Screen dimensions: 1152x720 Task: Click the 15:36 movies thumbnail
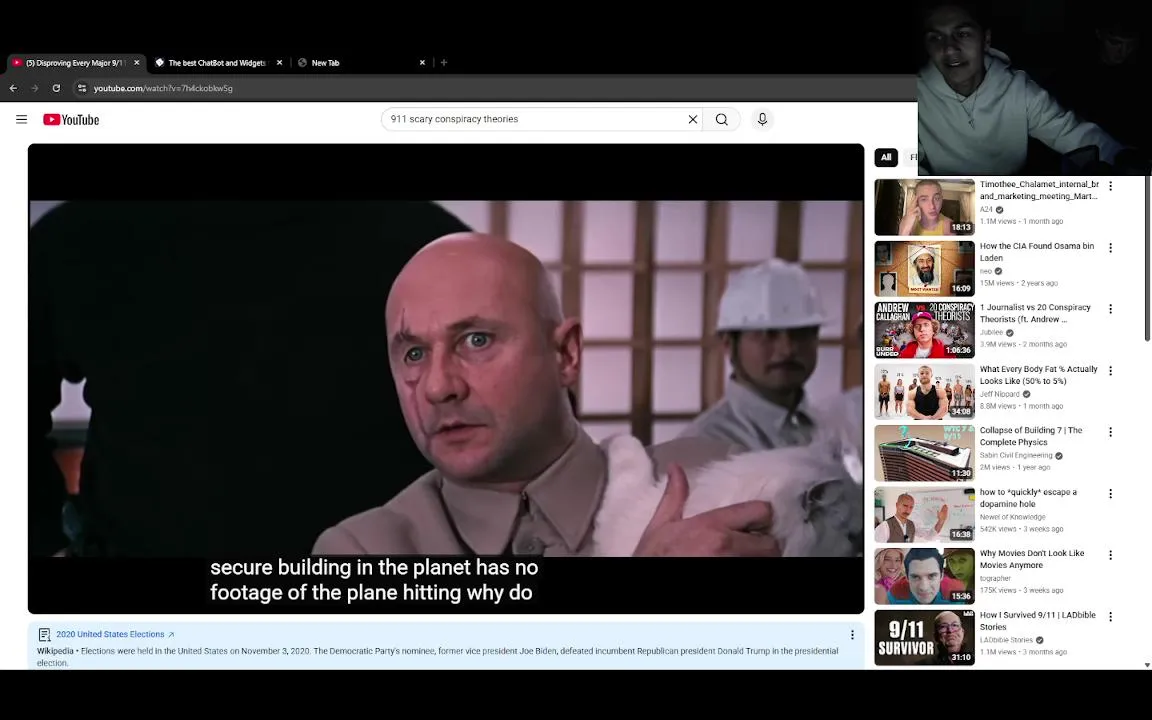(924, 576)
